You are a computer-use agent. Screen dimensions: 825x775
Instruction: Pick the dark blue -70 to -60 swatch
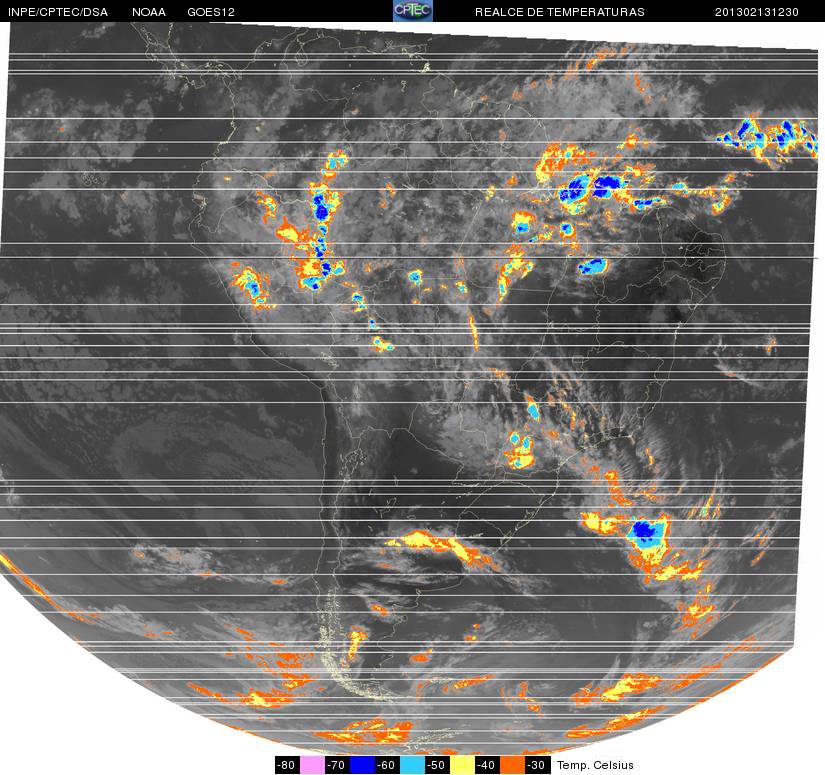pyautogui.click(x=362, y=765)
